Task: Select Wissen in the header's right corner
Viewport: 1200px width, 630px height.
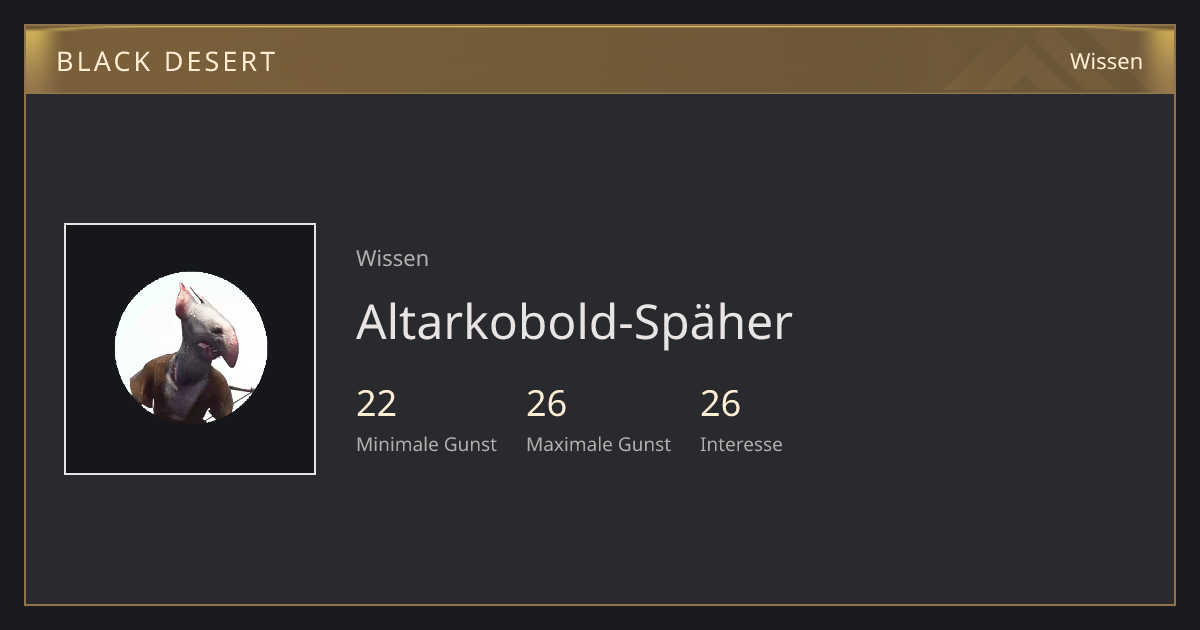Action: [1106, 61]
